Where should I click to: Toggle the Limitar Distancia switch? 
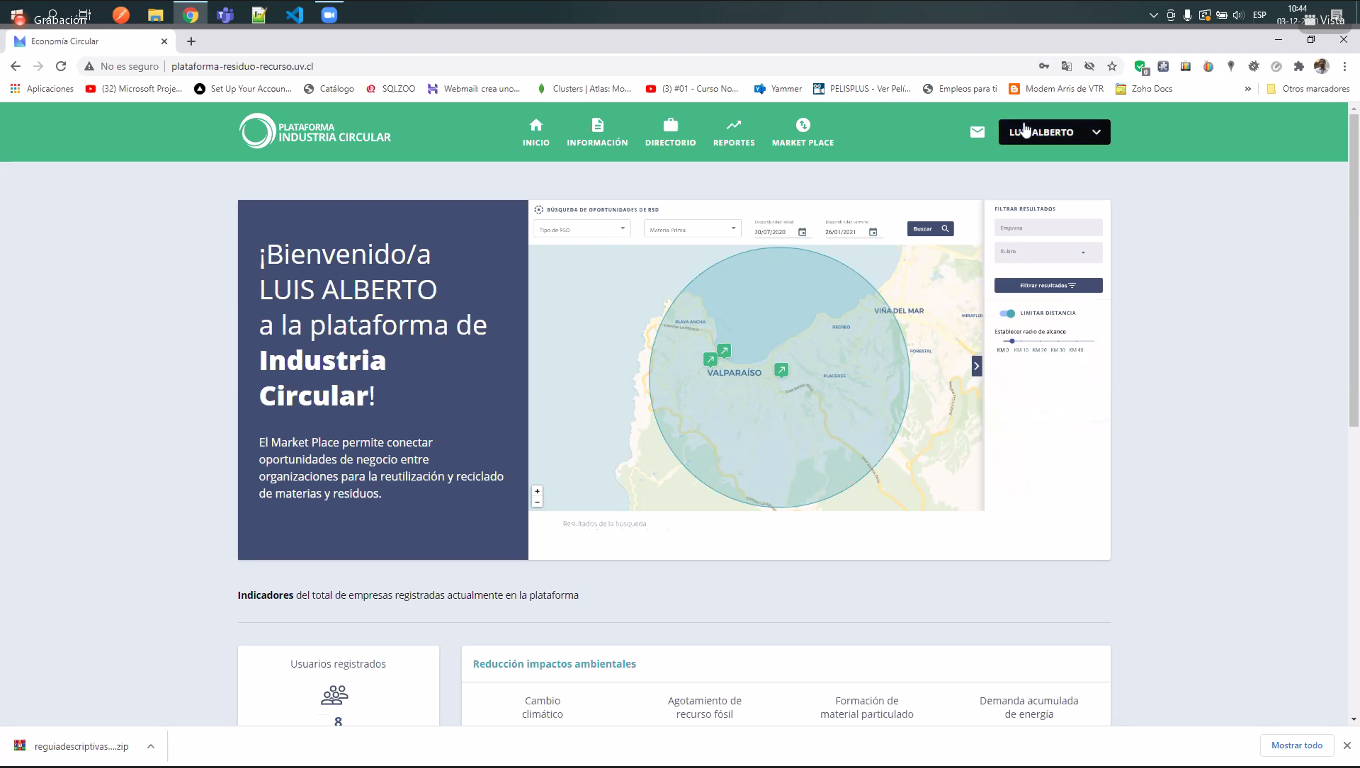(1007, 313)
